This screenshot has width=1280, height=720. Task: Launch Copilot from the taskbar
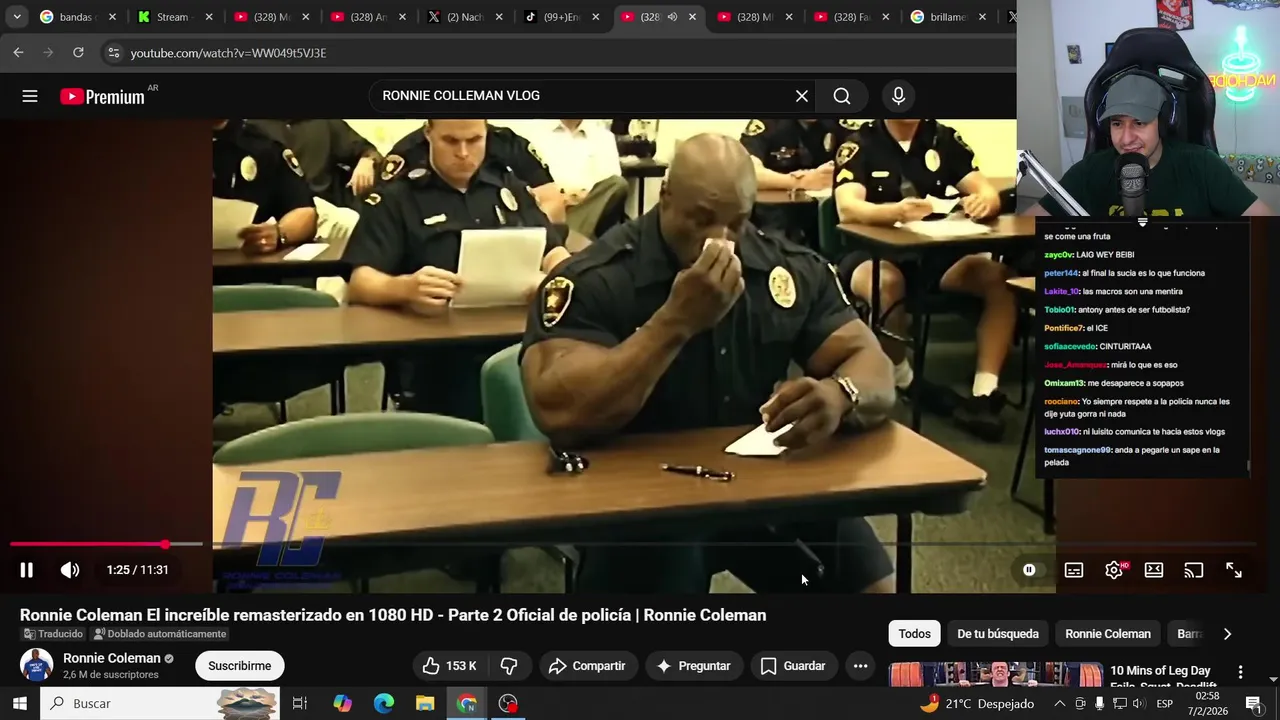(342, 703)
